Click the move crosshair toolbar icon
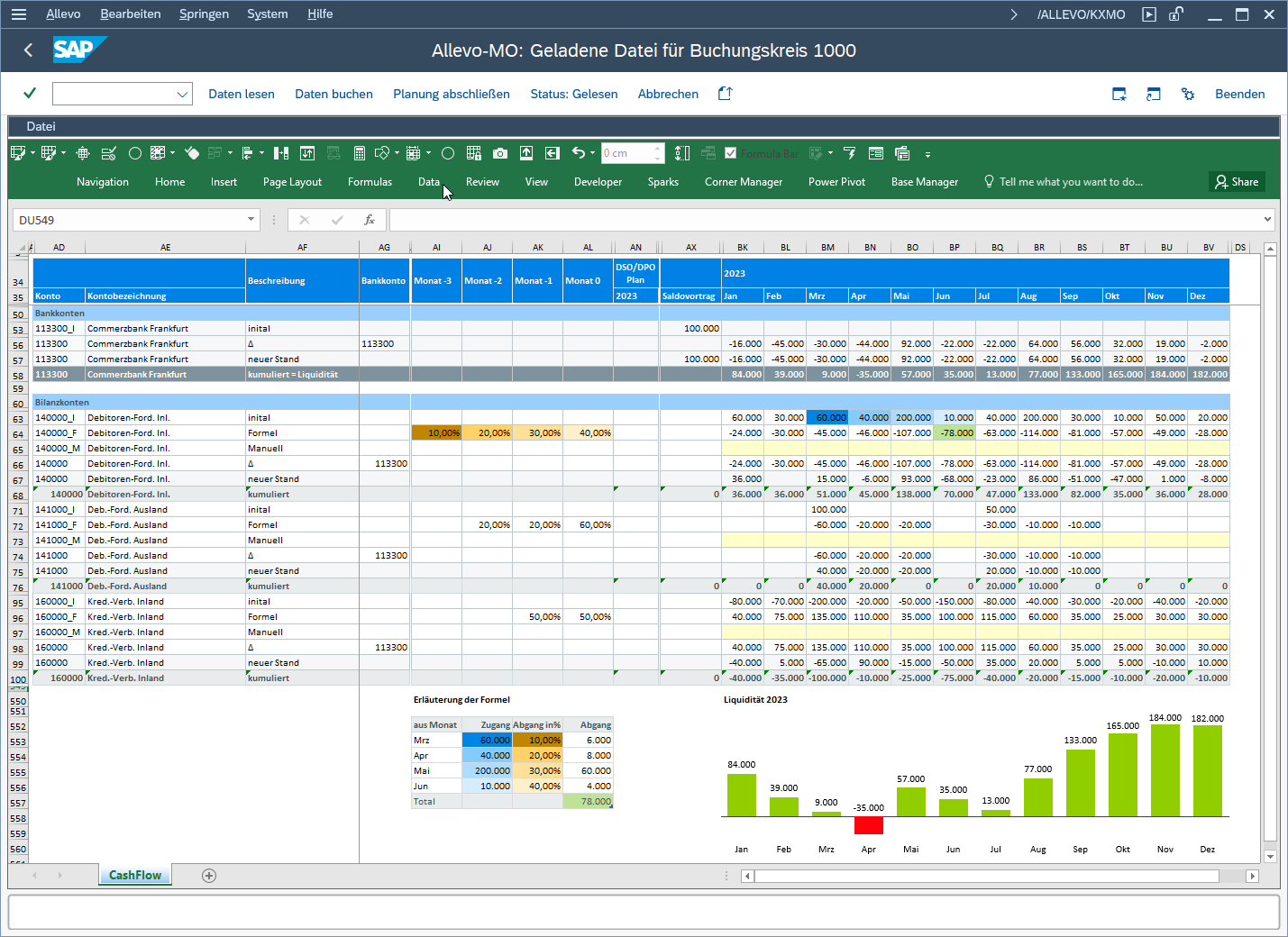 coord(83,153)
